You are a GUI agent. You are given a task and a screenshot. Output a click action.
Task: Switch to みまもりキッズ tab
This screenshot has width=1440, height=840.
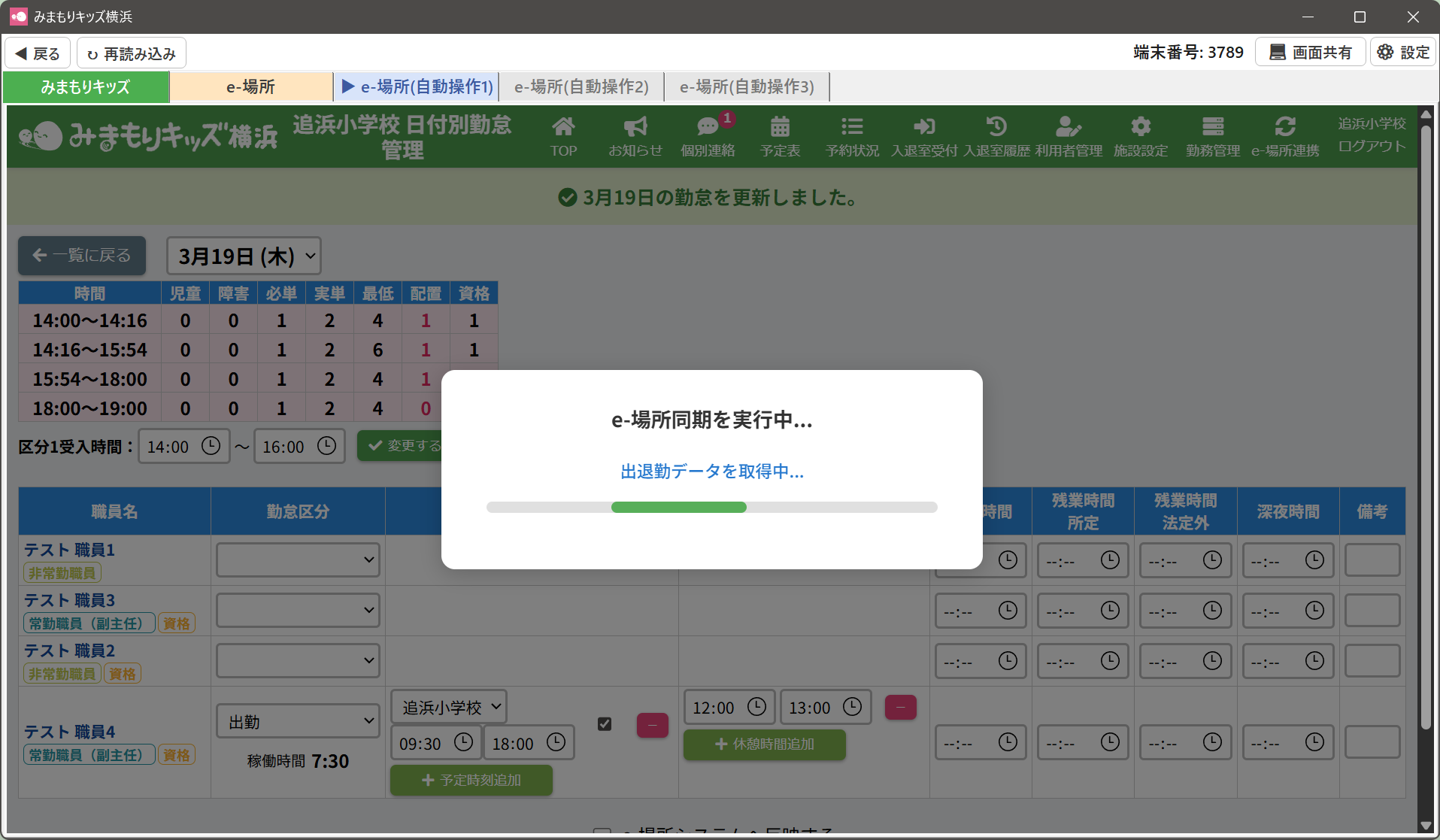point(86,87)
